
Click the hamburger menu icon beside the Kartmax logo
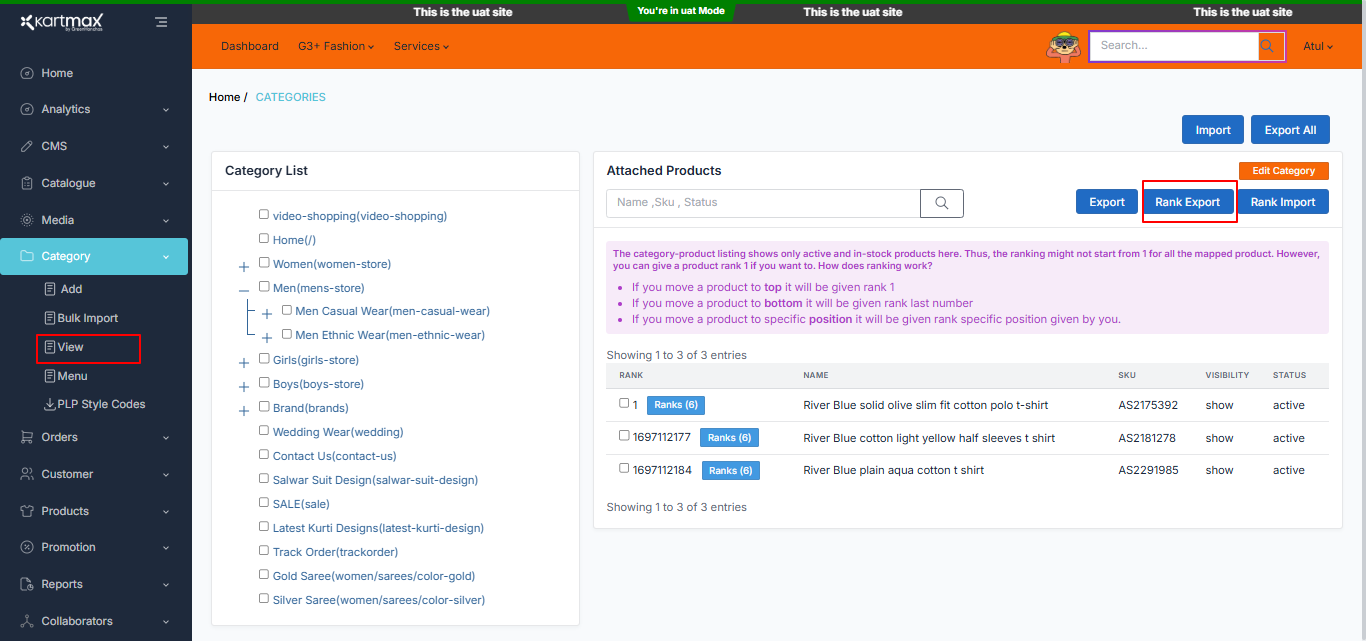(161, 21)
